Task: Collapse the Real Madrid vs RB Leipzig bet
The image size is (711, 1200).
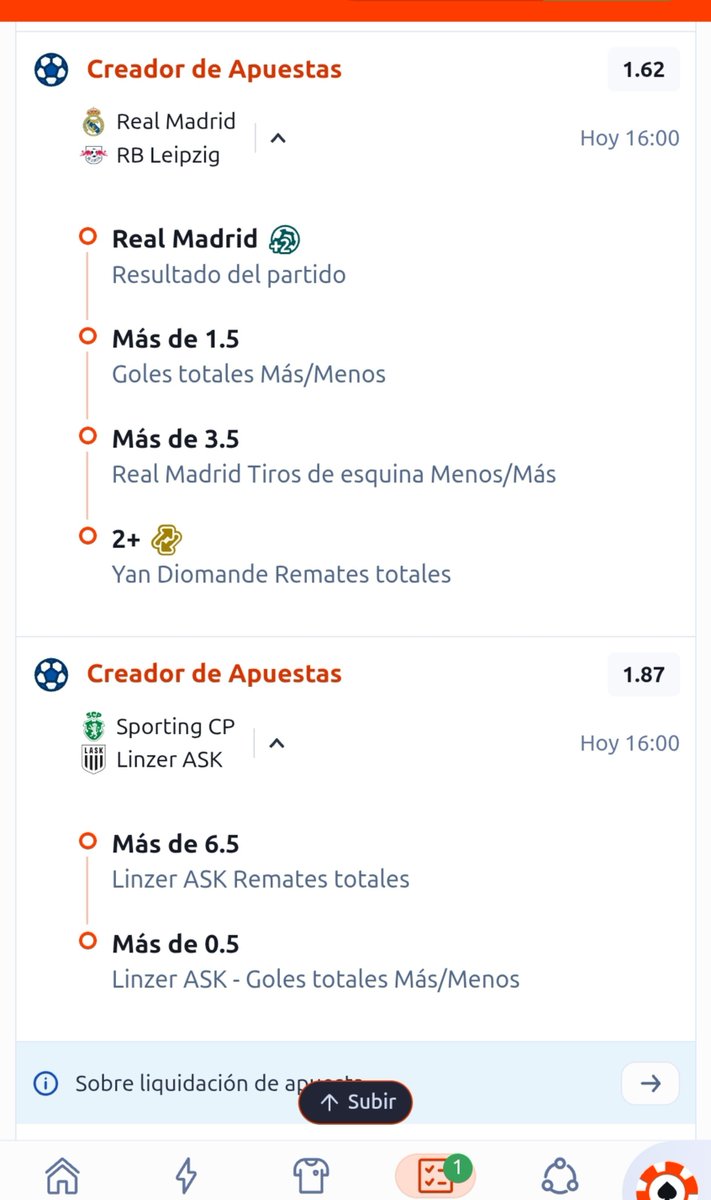Action: point(278,138)
